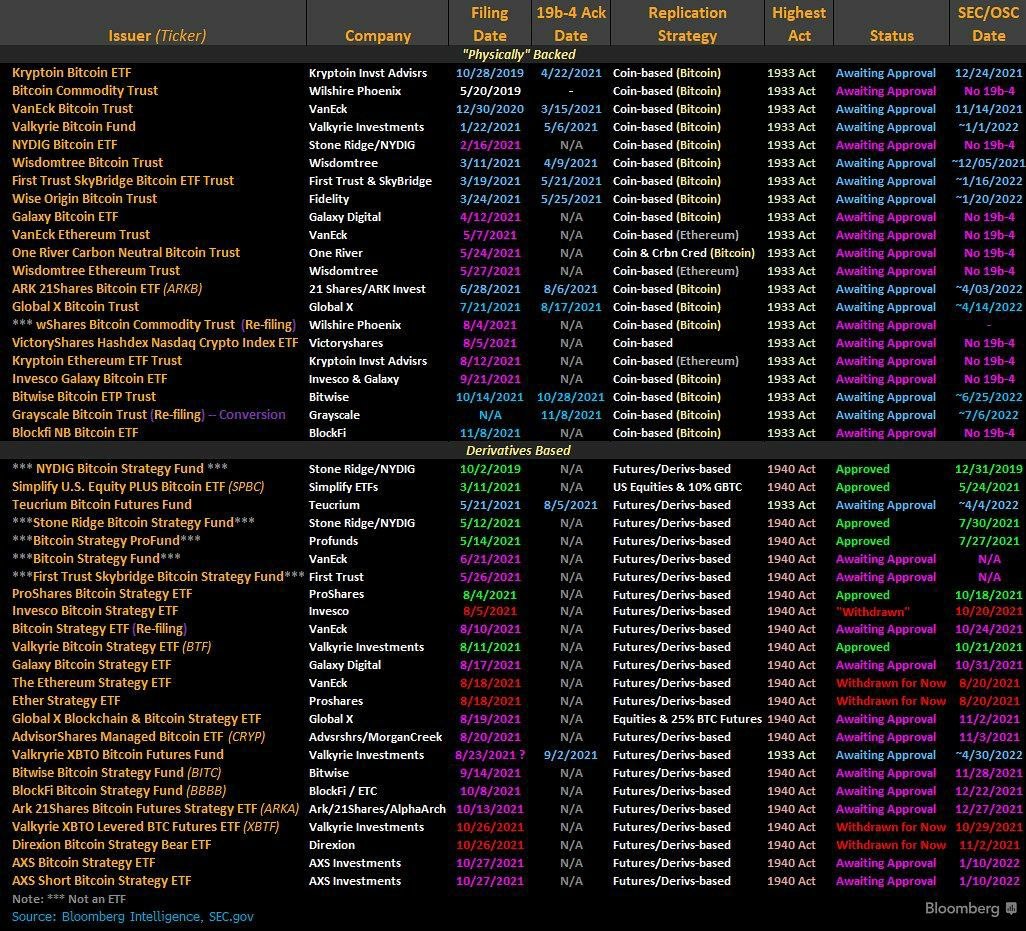Click Valkyrie Bitcoin Fund issuer name
Screen dimensions: 1026x931
pos(74,126)
